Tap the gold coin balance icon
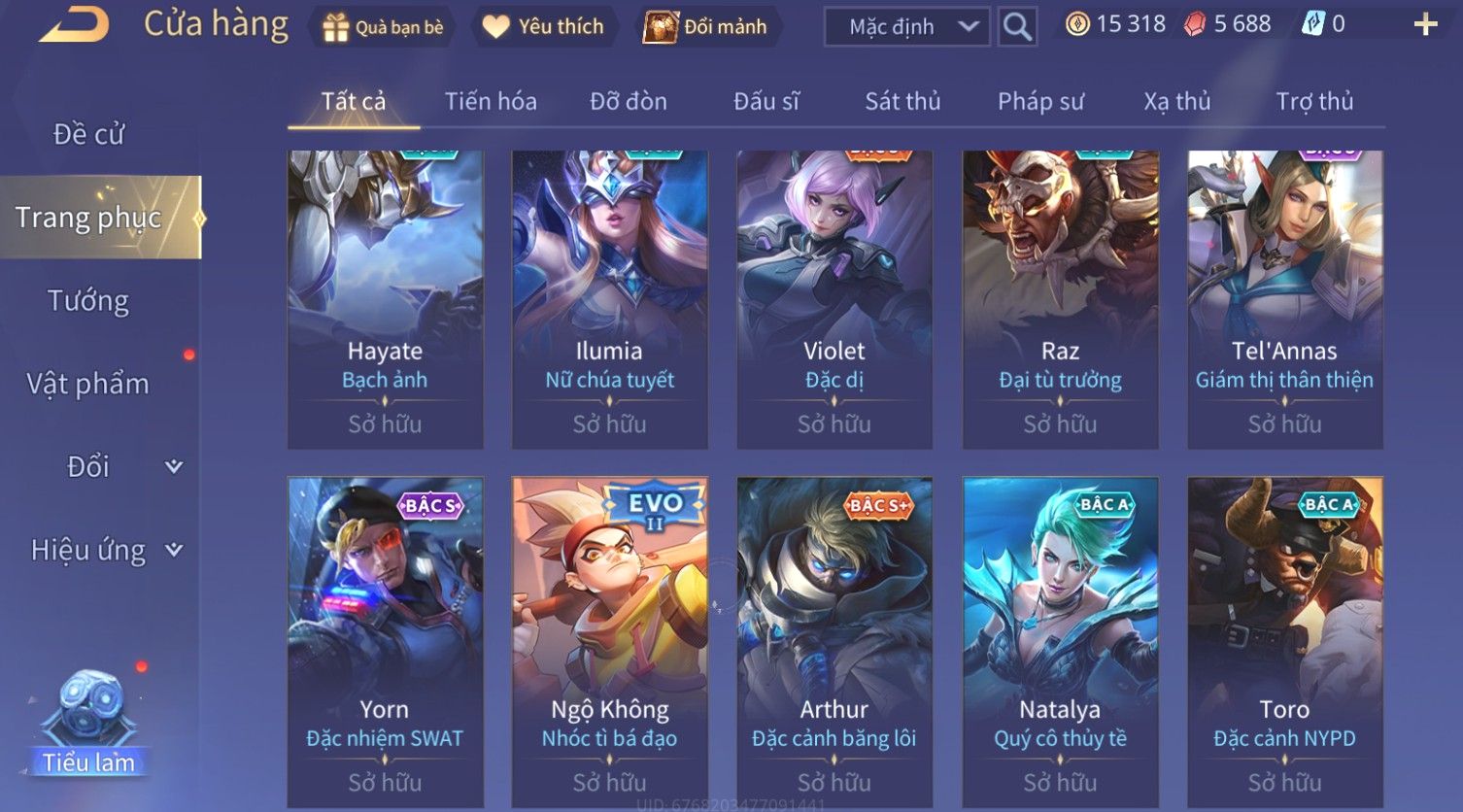The width and height of the screenshot is (1463, 812). [x=1077, y=24]
